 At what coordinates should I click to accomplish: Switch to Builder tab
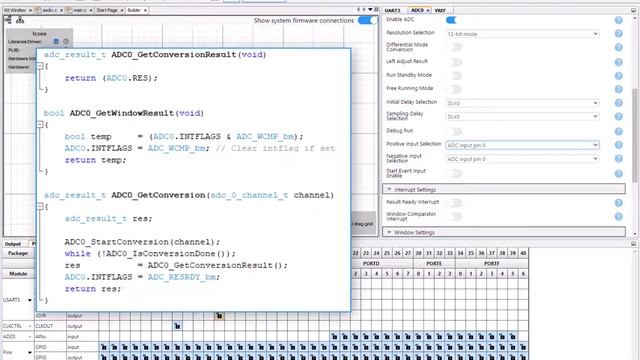click(x=137, y=10)
